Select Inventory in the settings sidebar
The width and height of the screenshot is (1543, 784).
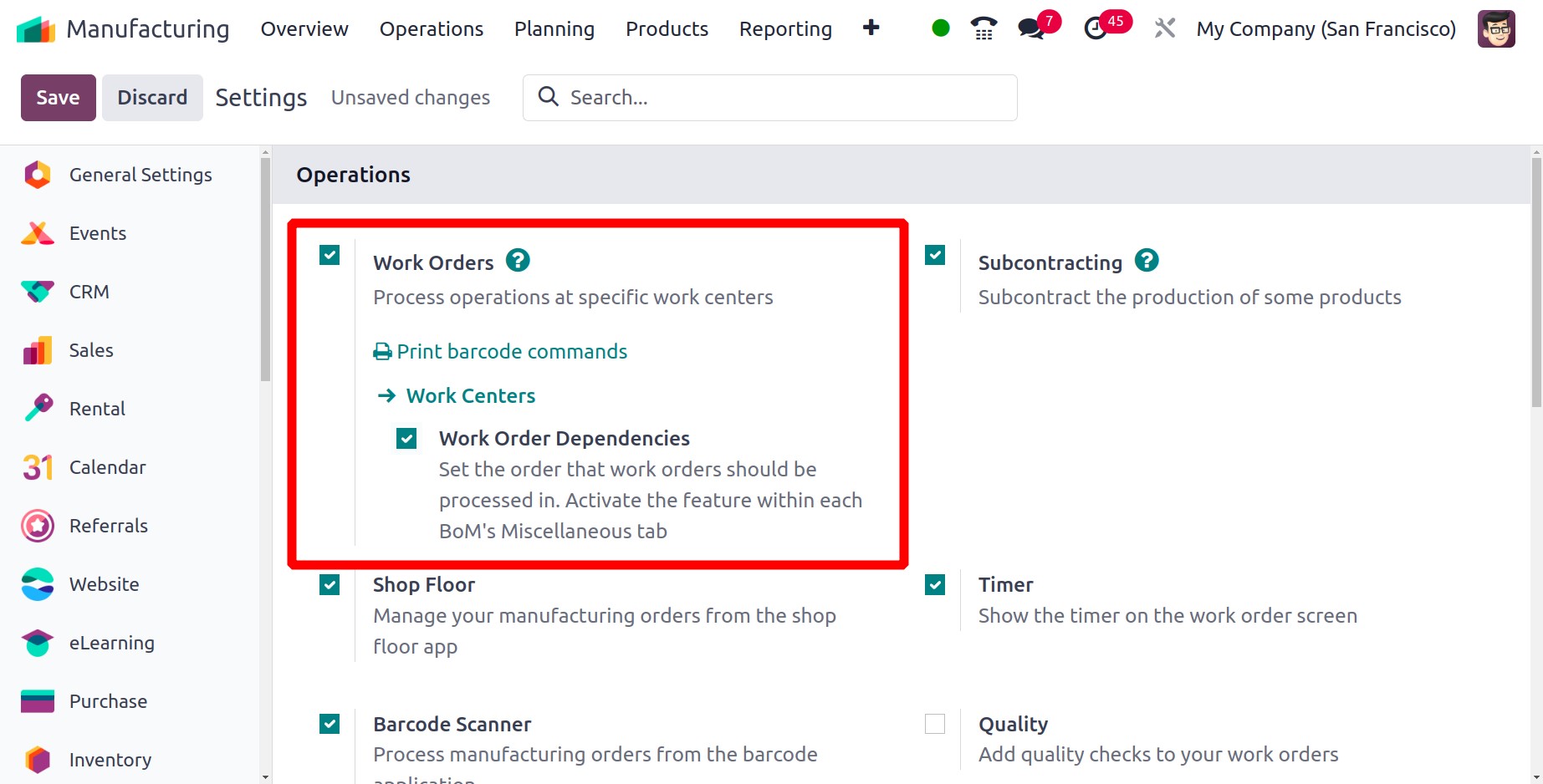click(x=110, y=760)
